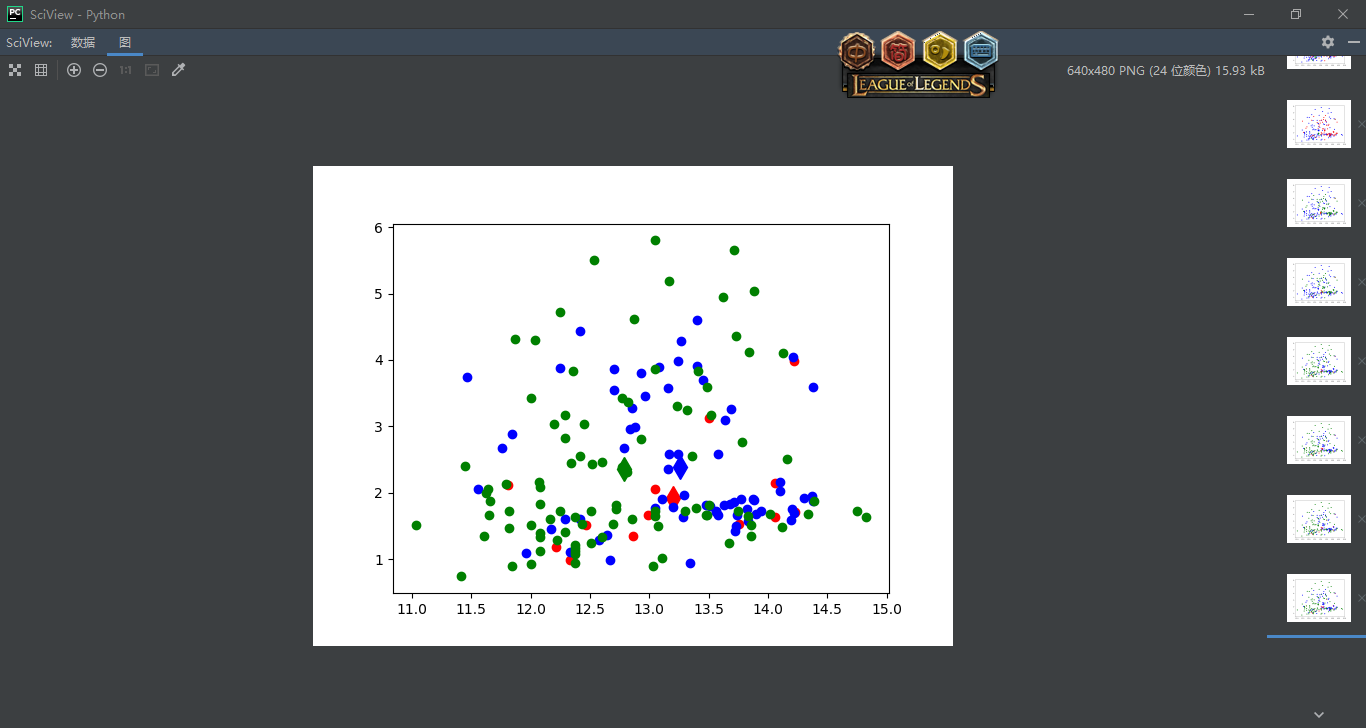Click the League of Legends banner

coord(918,85)
